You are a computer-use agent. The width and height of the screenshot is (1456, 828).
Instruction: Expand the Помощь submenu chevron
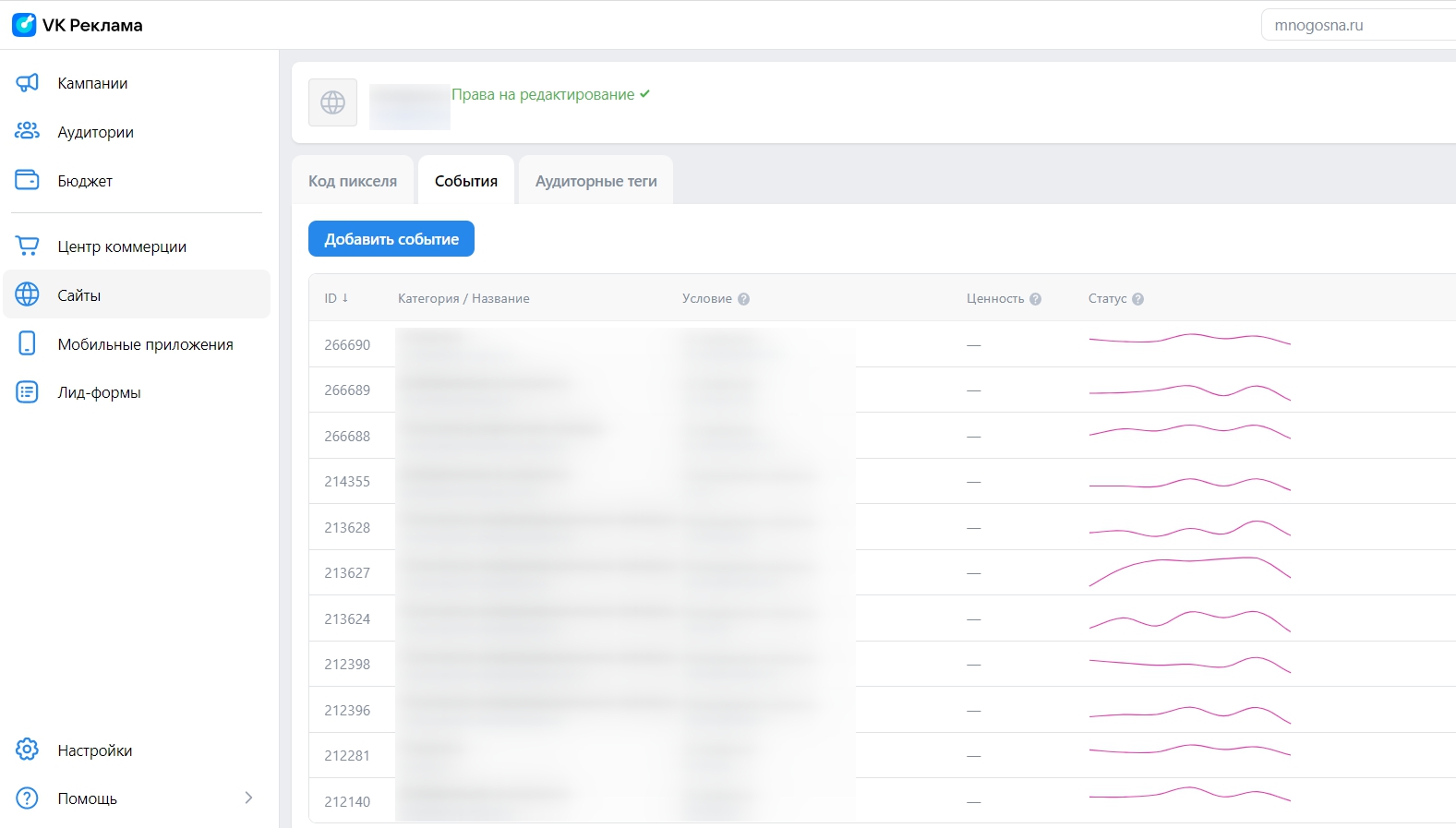click(x=248, y=798)
